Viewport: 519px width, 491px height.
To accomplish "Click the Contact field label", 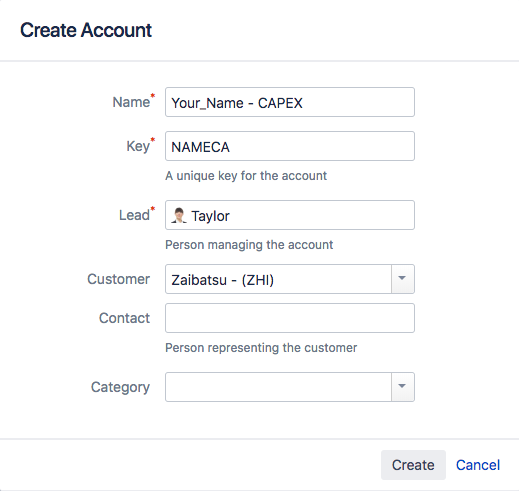I will [124, 318].
